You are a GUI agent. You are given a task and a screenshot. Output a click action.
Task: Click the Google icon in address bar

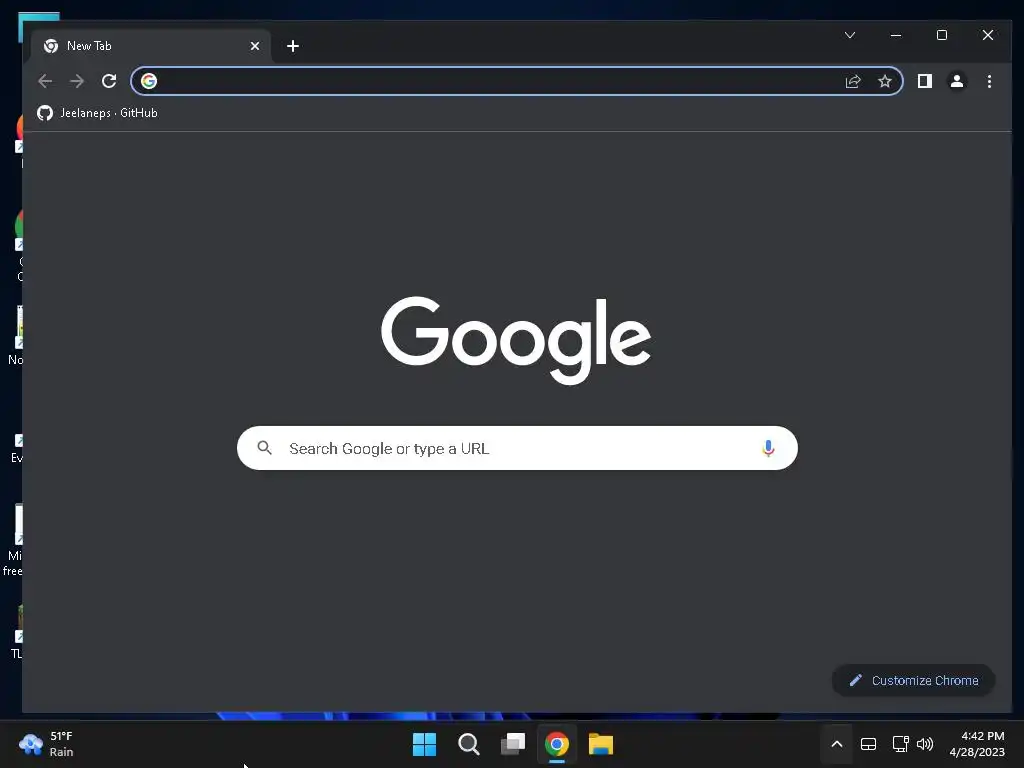pyautogui.click(x=149, y=81)
